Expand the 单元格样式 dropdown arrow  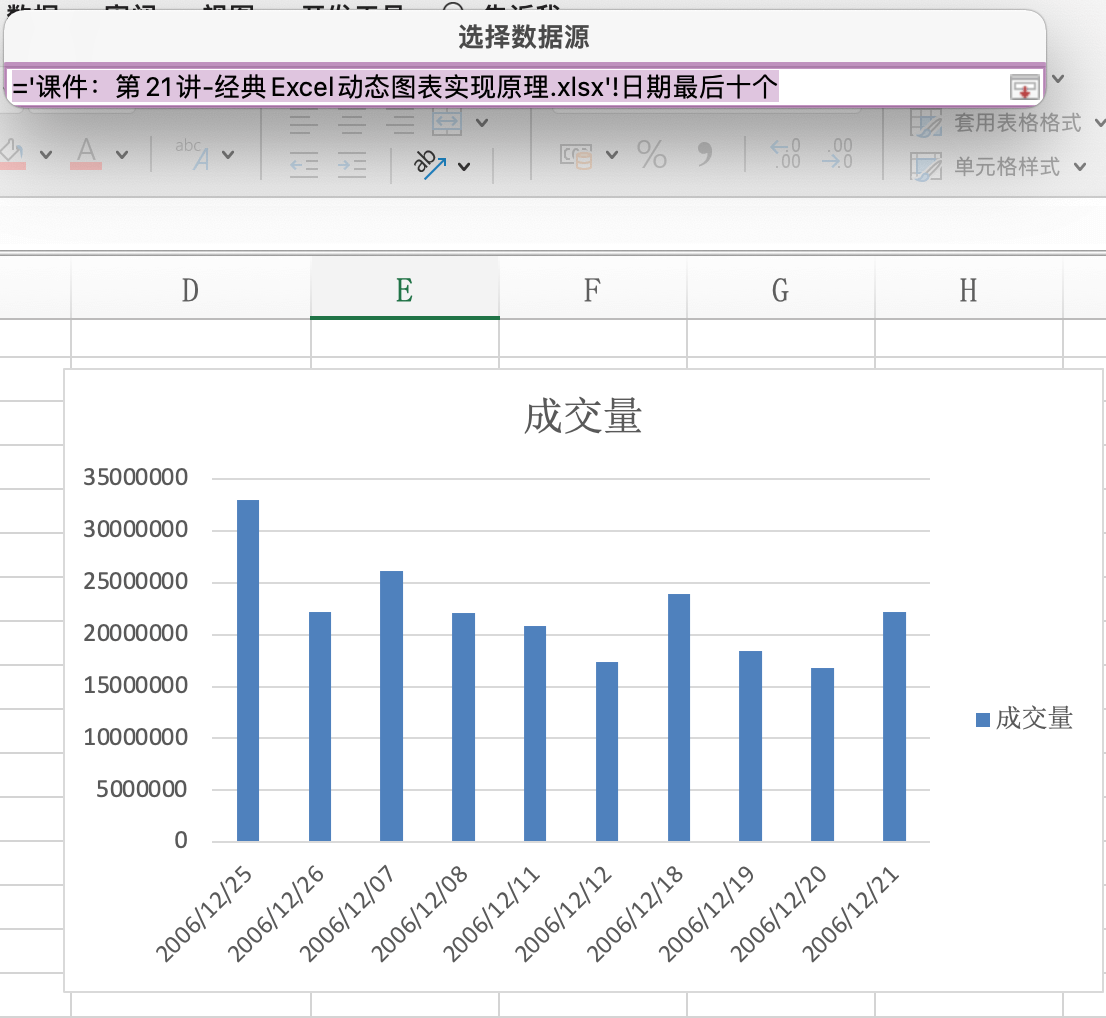pyautogui.click(x=1080, y=167)
